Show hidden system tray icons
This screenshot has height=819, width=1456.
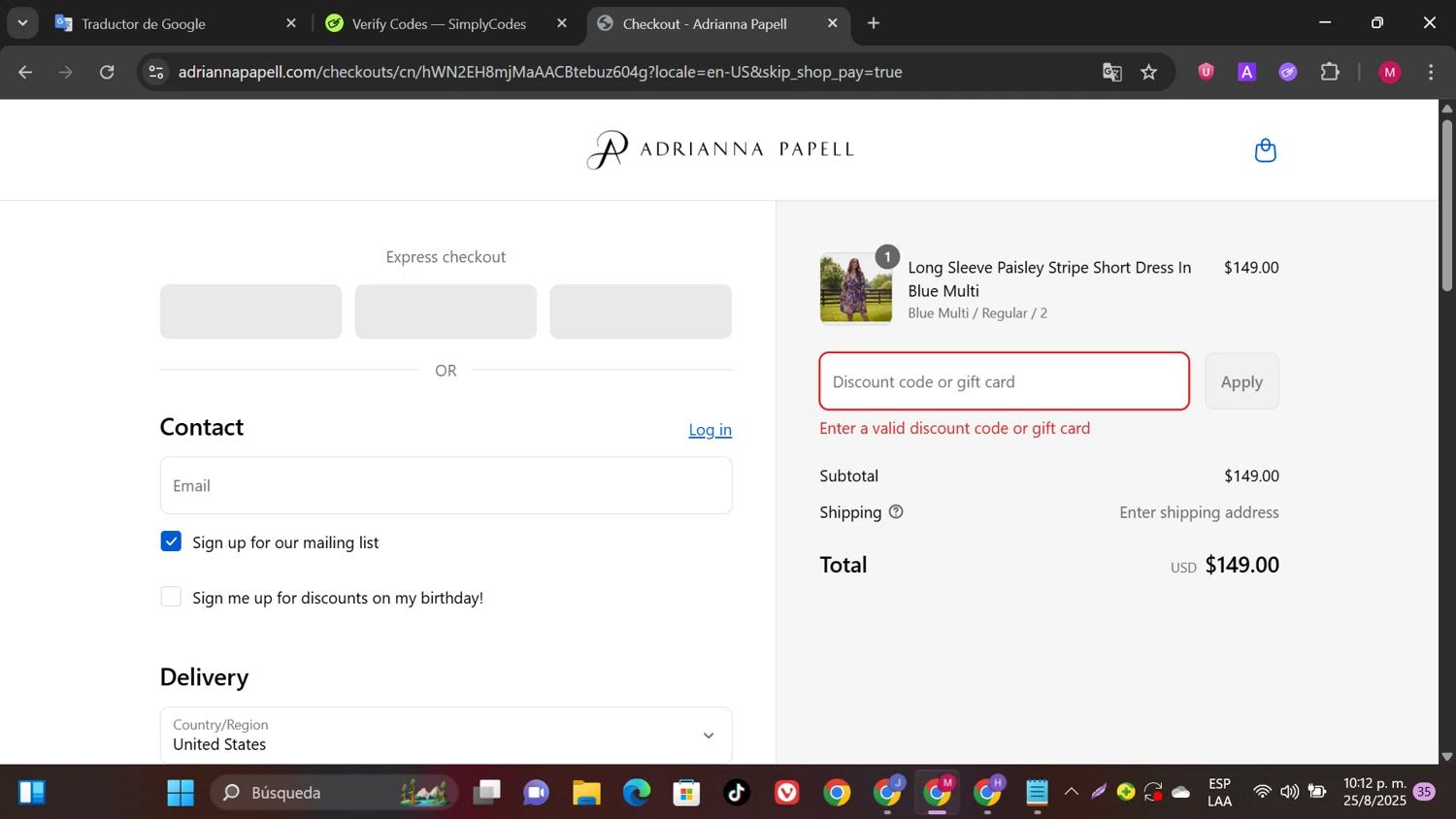click(x=1072, y=792)
